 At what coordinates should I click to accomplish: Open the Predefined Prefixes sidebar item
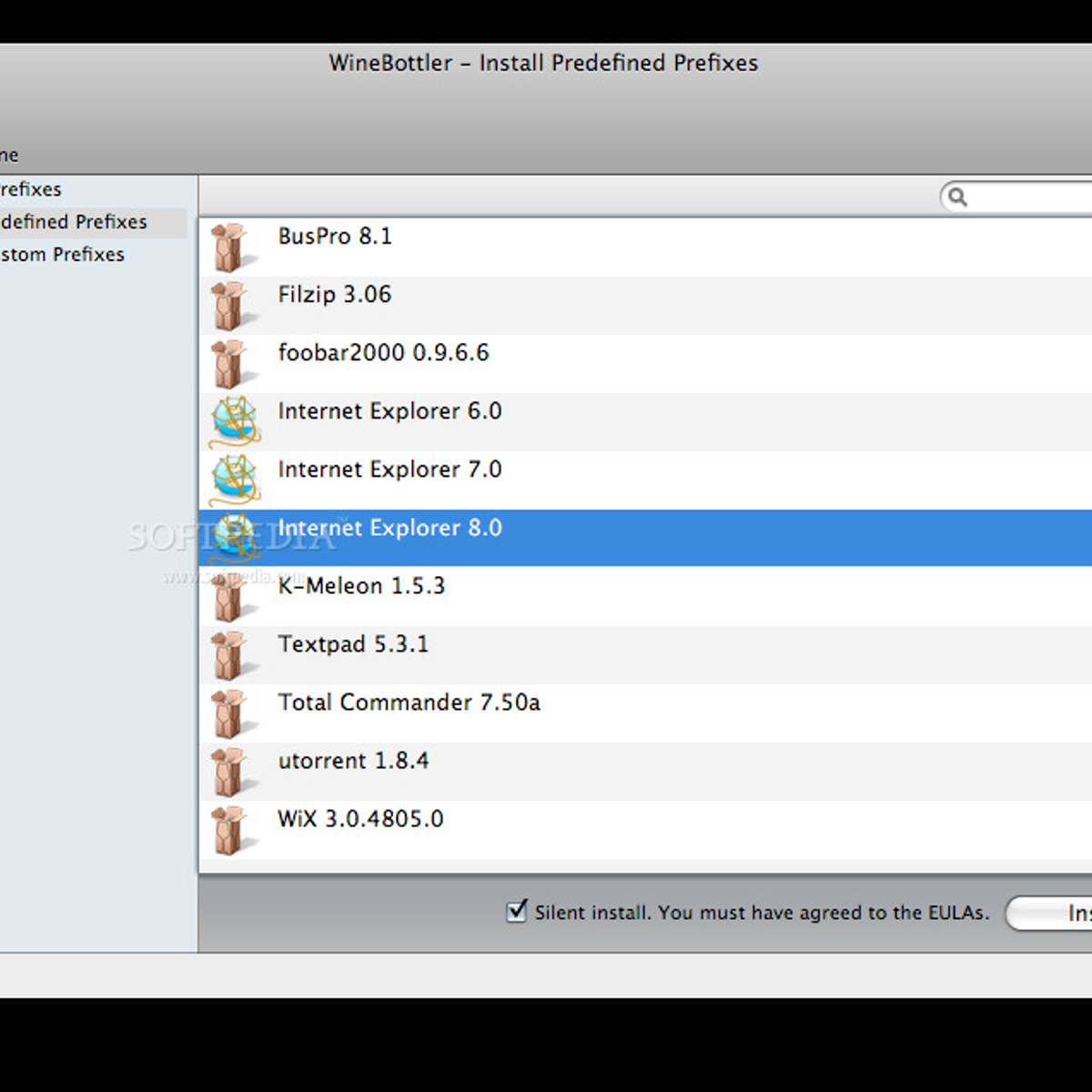pos(74,222)
